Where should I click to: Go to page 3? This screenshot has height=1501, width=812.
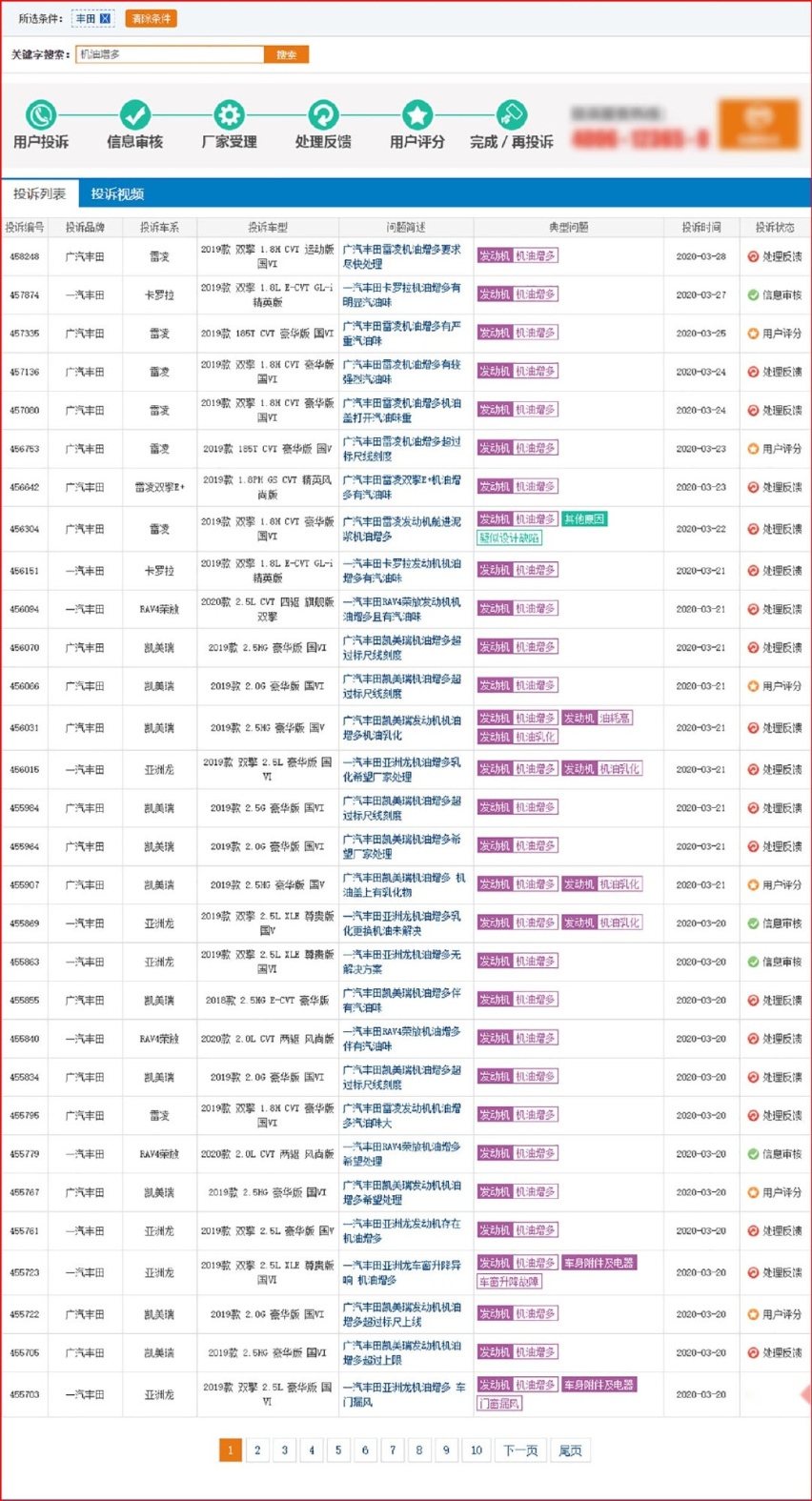click(x=284, y=1450)
